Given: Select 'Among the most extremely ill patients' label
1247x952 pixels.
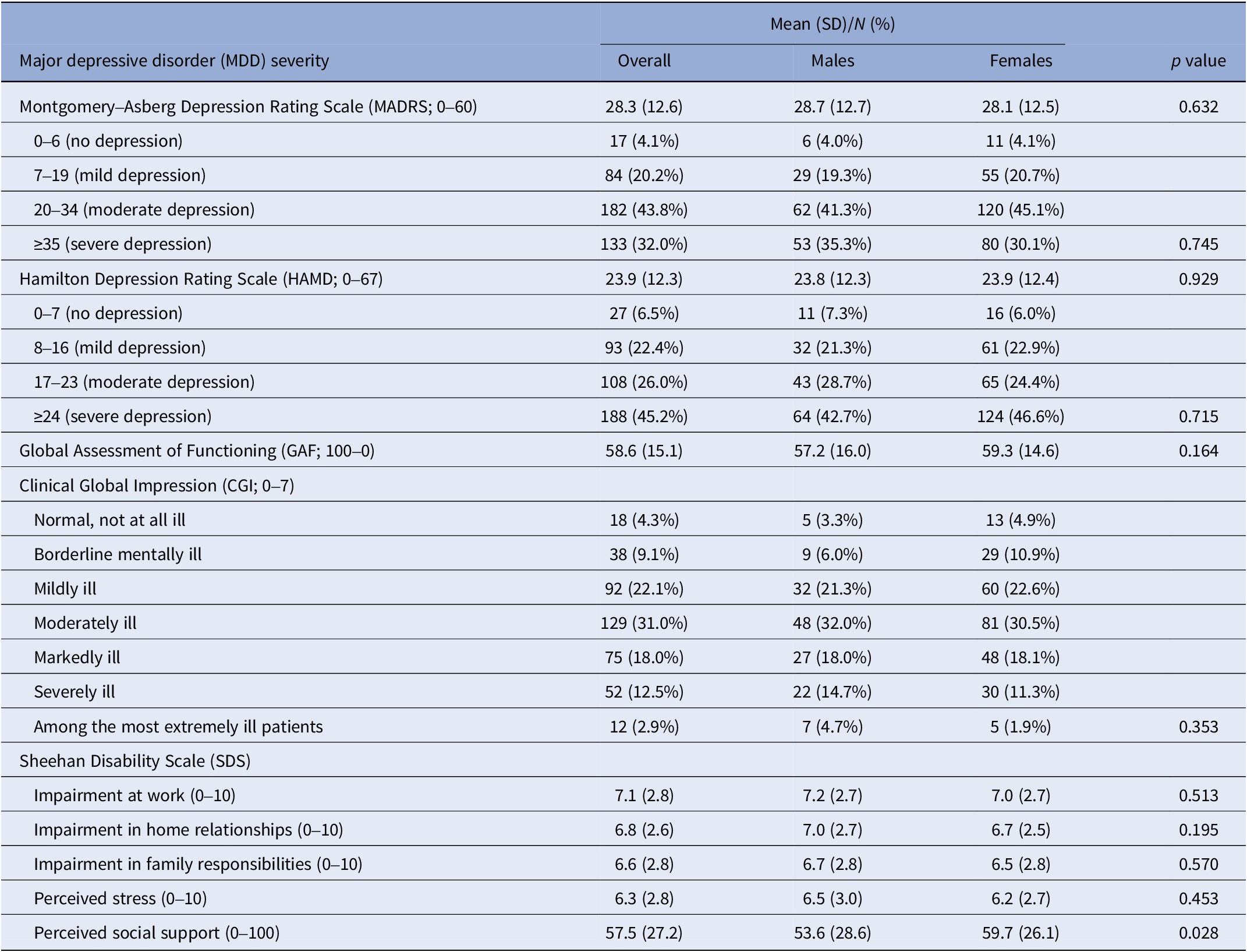Looking at the screenshot, I should 178,727.
